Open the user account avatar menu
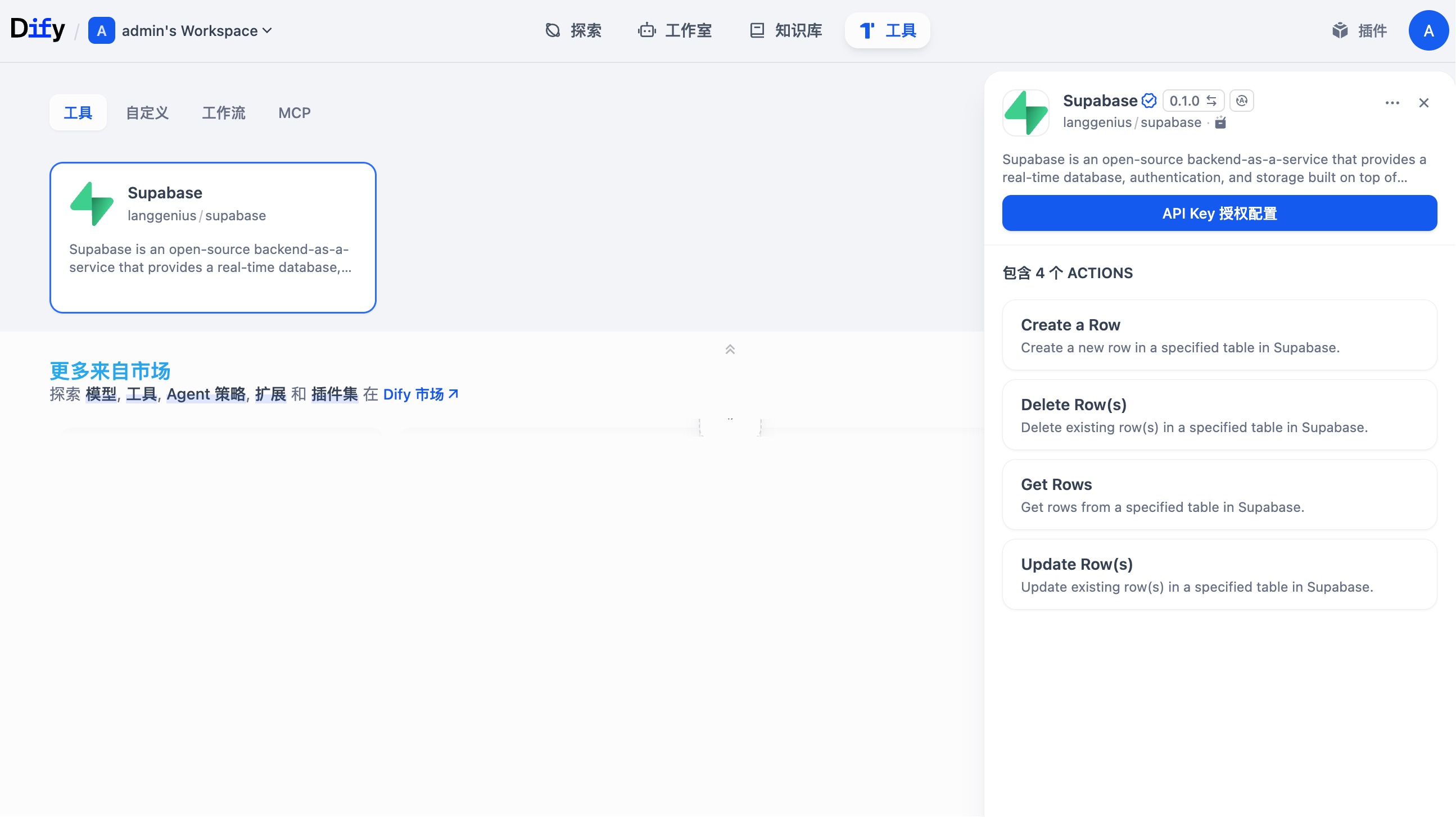 1428,30
